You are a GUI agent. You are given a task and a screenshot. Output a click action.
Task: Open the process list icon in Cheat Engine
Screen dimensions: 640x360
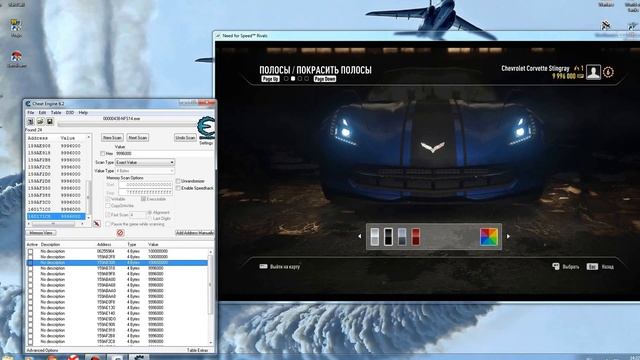click(x=31, y=122)
